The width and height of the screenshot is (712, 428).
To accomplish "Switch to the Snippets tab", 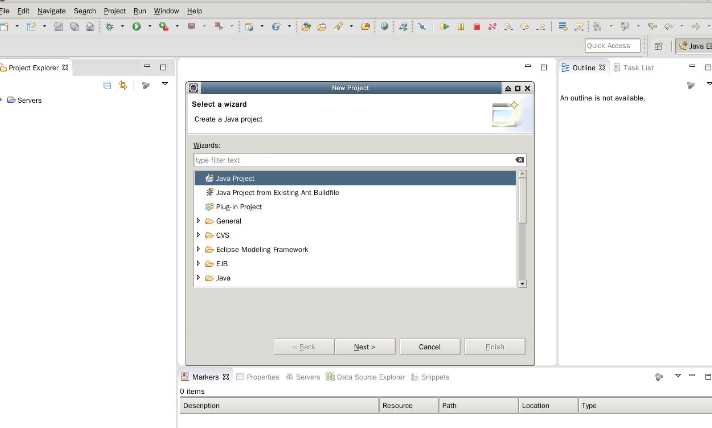I will (430, 377).
